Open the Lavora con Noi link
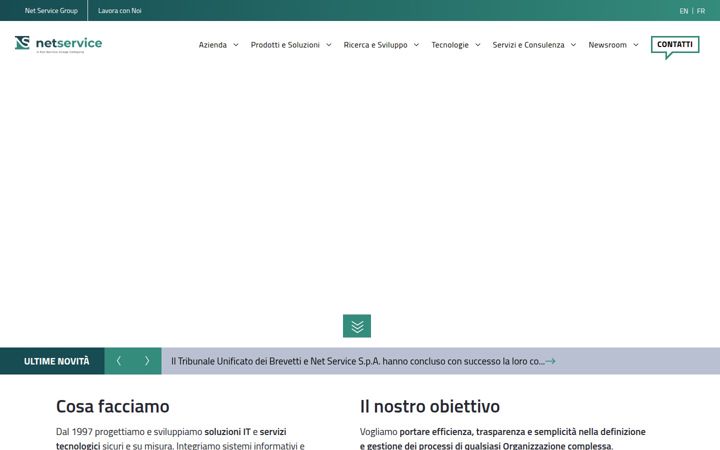Screen dimensions: 720x450 (119, 11)
